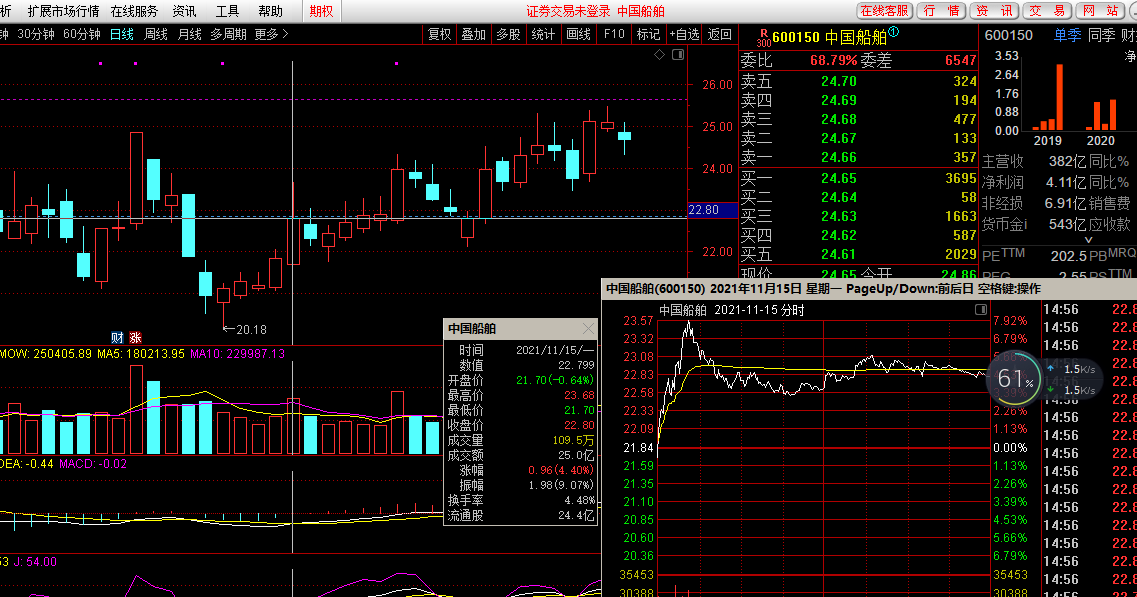Expand the 更多 period options
Viewport: 1137px width, 597px height.
(x=271, y=34)
